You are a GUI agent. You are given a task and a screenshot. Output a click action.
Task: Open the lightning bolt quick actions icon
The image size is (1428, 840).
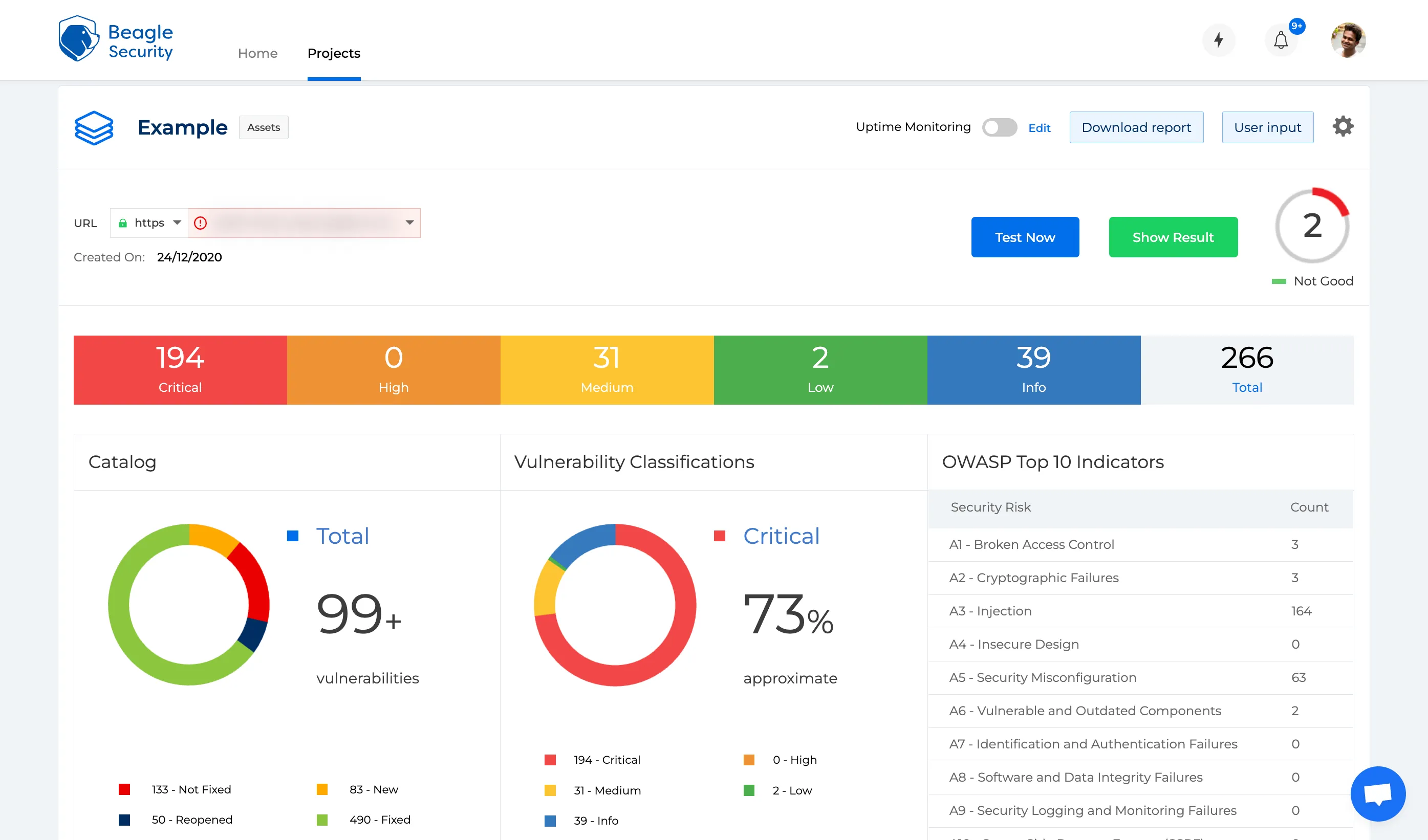click(x=1218, y=40)
